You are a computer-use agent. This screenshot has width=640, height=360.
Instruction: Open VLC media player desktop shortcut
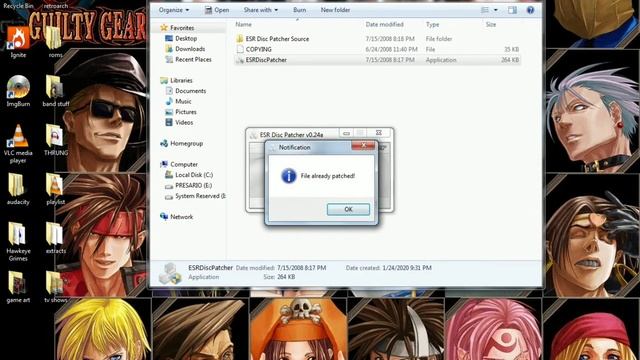pos(18,143)
